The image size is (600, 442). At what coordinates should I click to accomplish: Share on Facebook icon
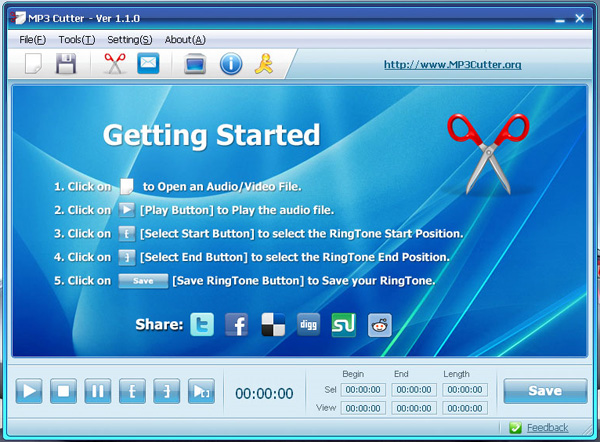tap(236, 325)
